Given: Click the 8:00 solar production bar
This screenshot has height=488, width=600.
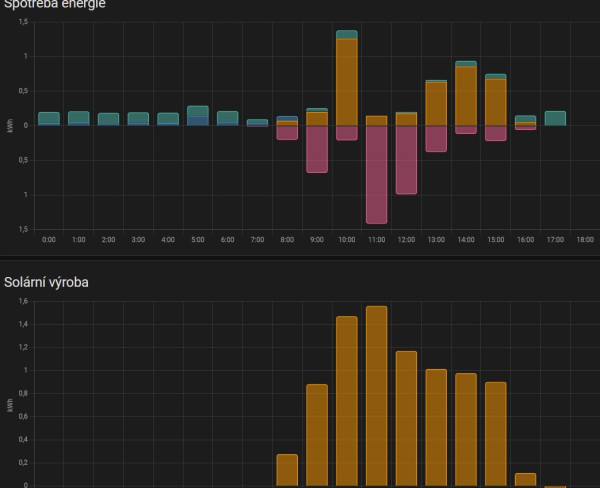Looking at the screenshot, I should coord(287,470).
